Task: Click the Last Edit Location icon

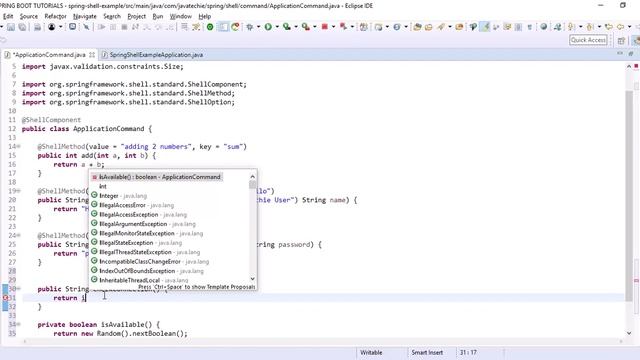Action: (609, 27)
